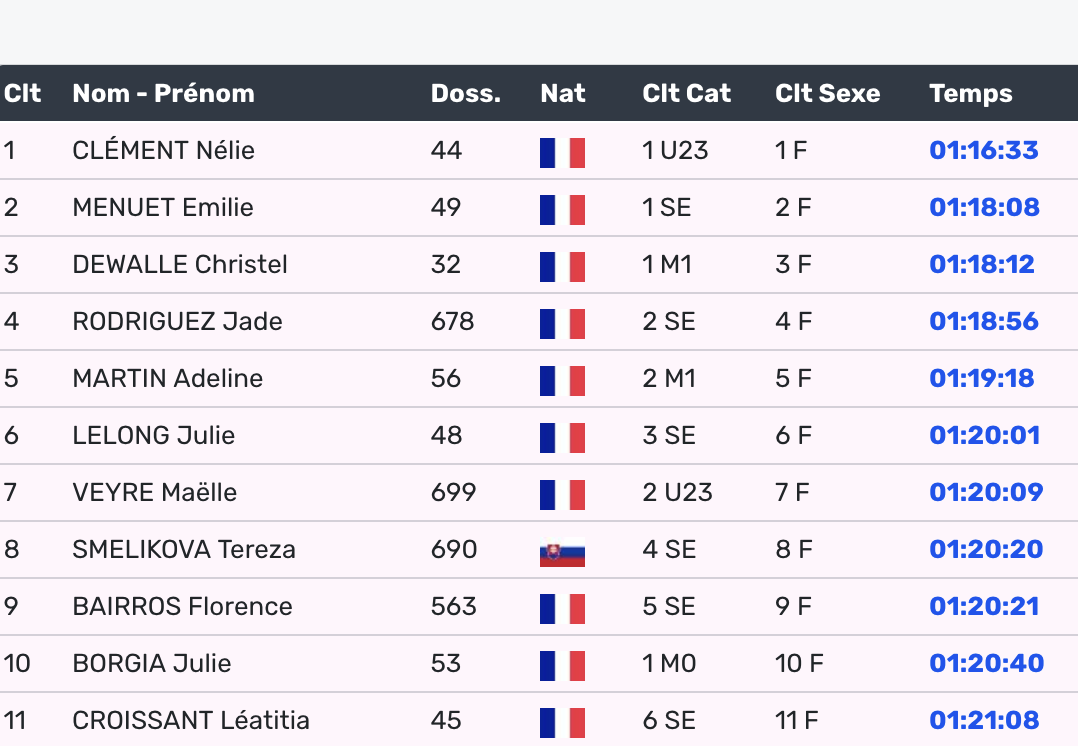Click the name MARTIN Adeline

[168, 379]
